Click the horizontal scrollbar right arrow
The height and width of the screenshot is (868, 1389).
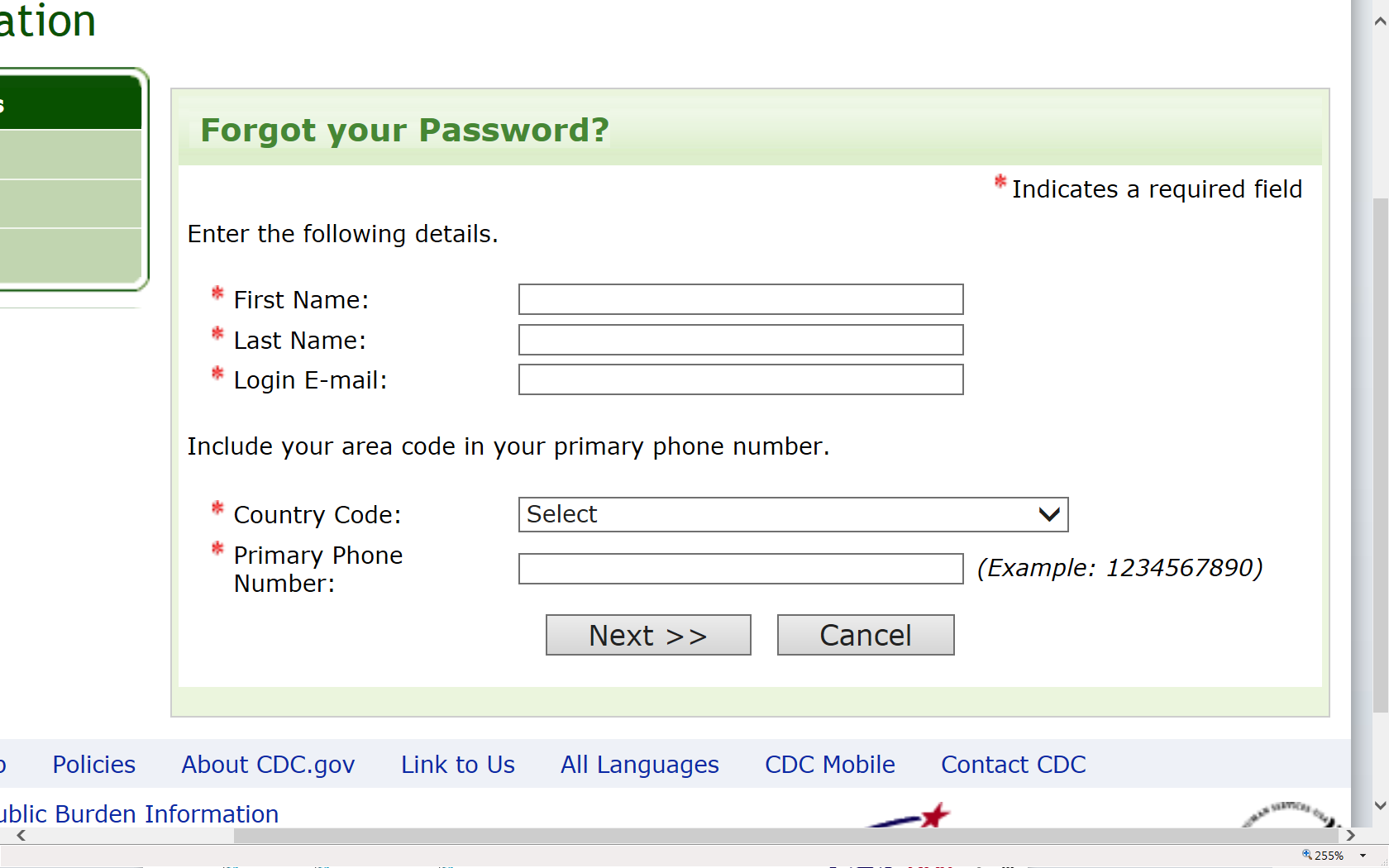click(x=1350, y=836)
